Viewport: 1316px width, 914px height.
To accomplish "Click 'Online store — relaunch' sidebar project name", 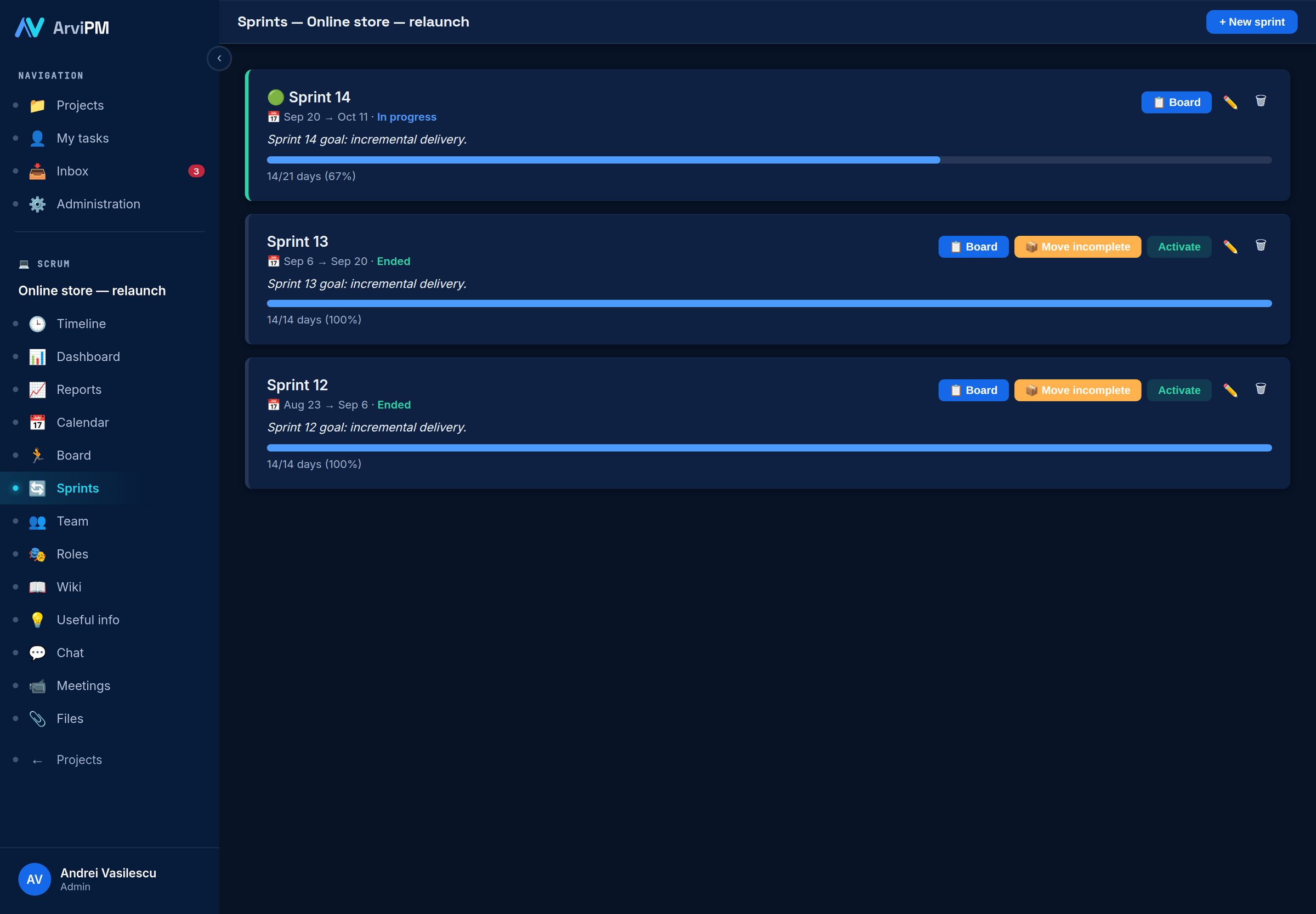I will 92,291.
